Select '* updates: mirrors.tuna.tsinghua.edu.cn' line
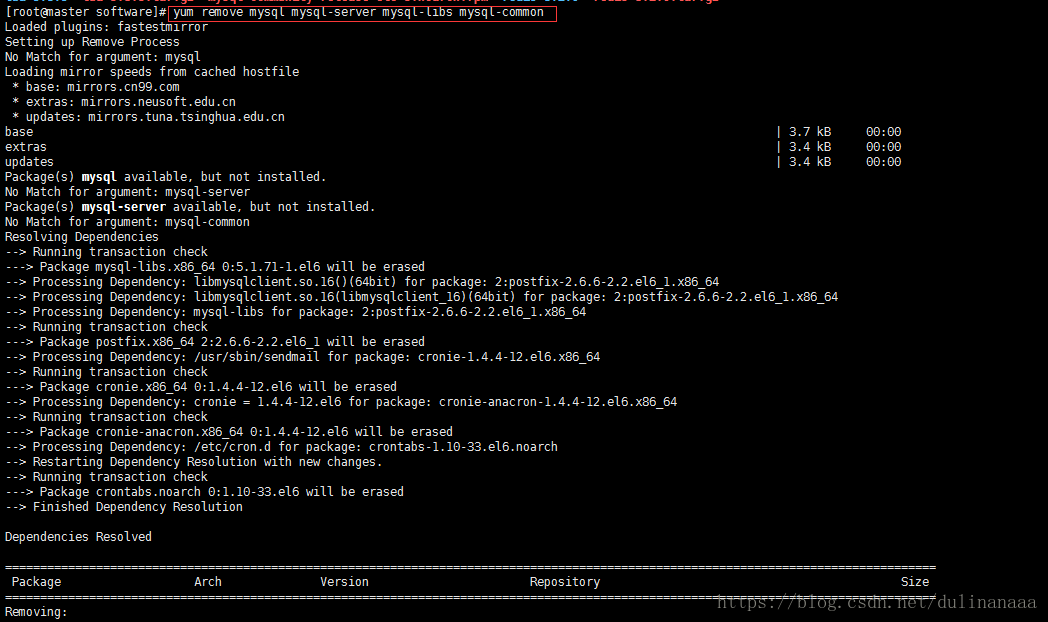1048x622 pixels. pos(148,117)
